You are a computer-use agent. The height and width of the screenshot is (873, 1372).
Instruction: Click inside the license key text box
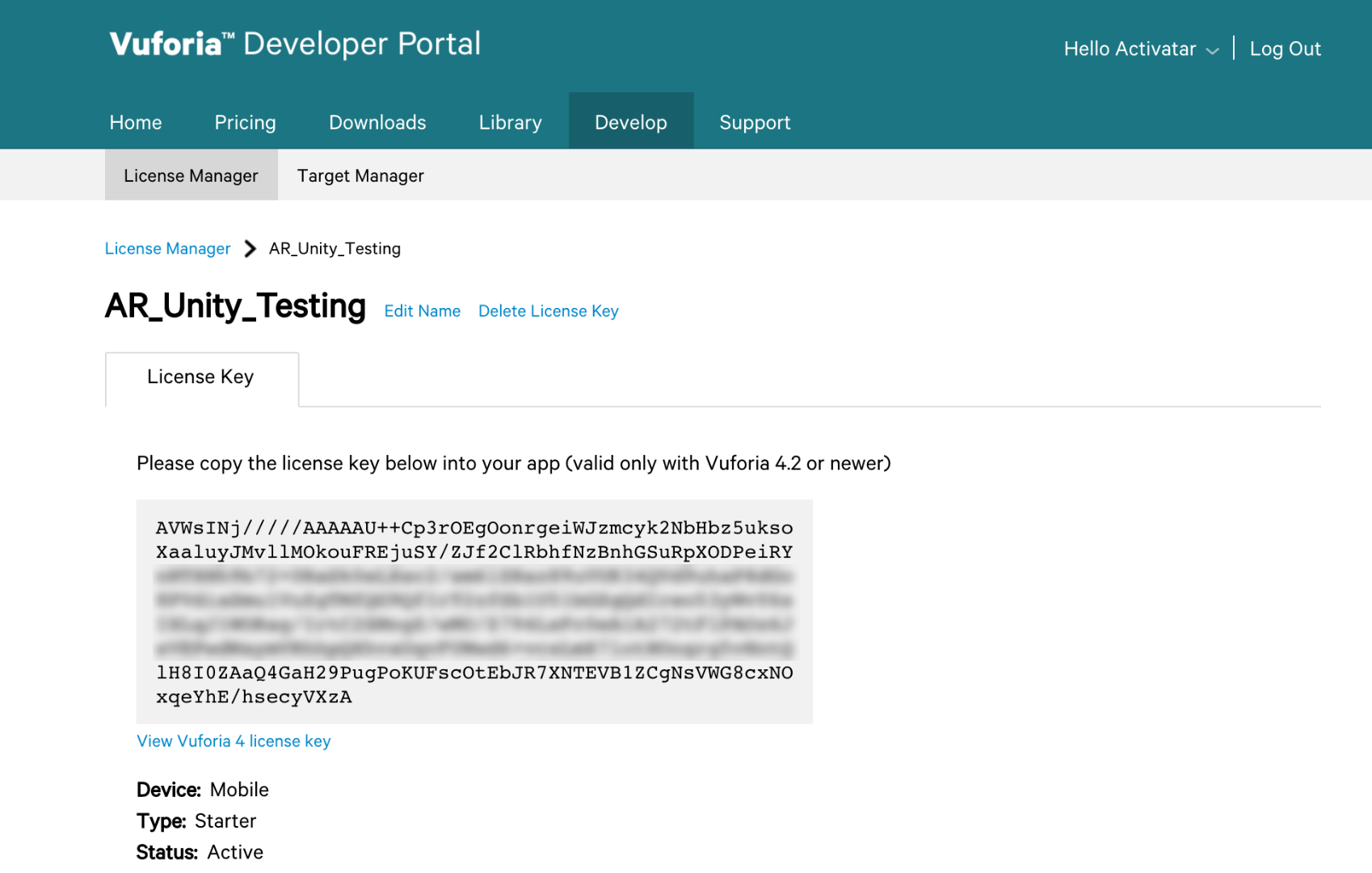474,612
